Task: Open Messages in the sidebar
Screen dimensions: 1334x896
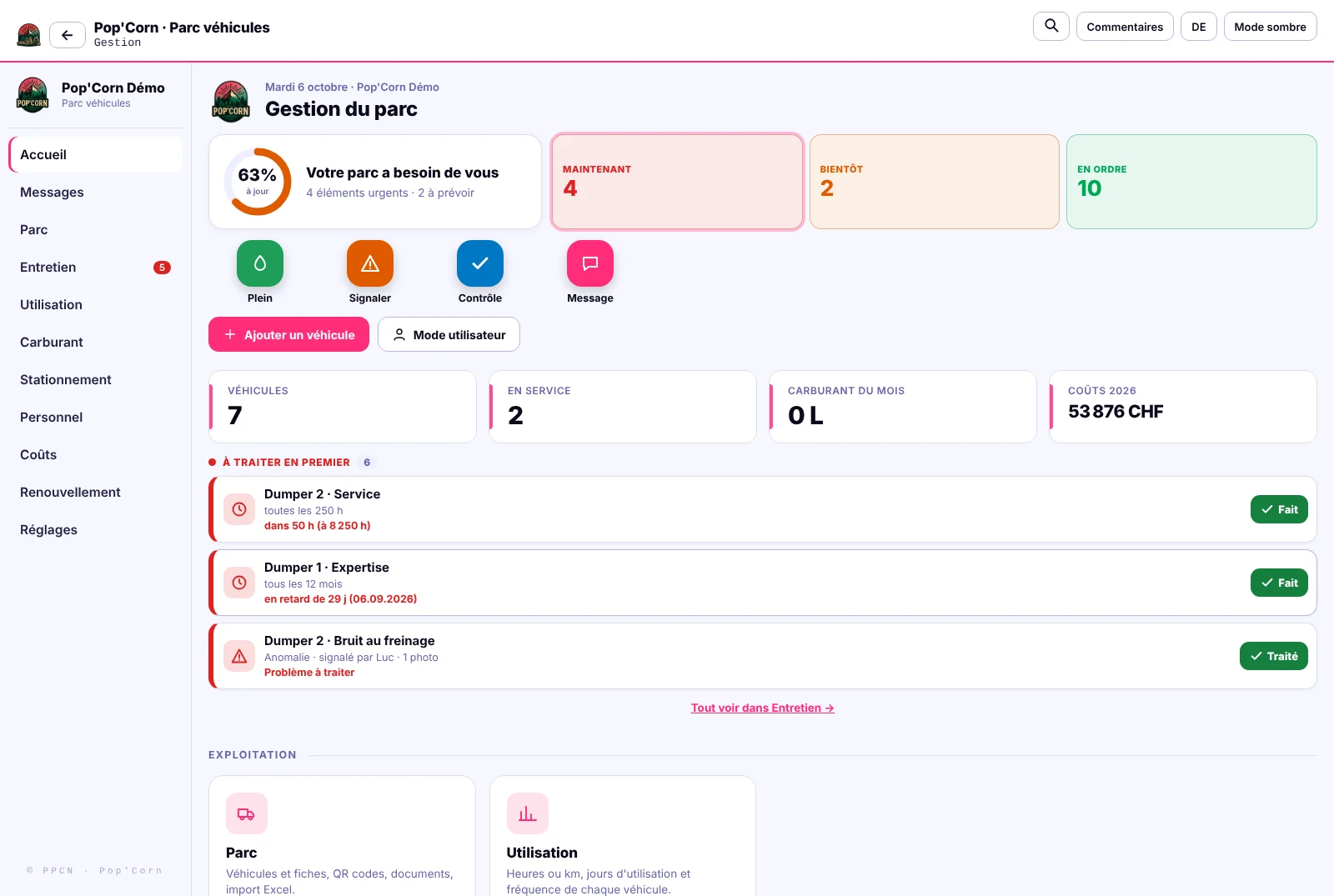Action: pyautogui.click(x=95, y=193)
